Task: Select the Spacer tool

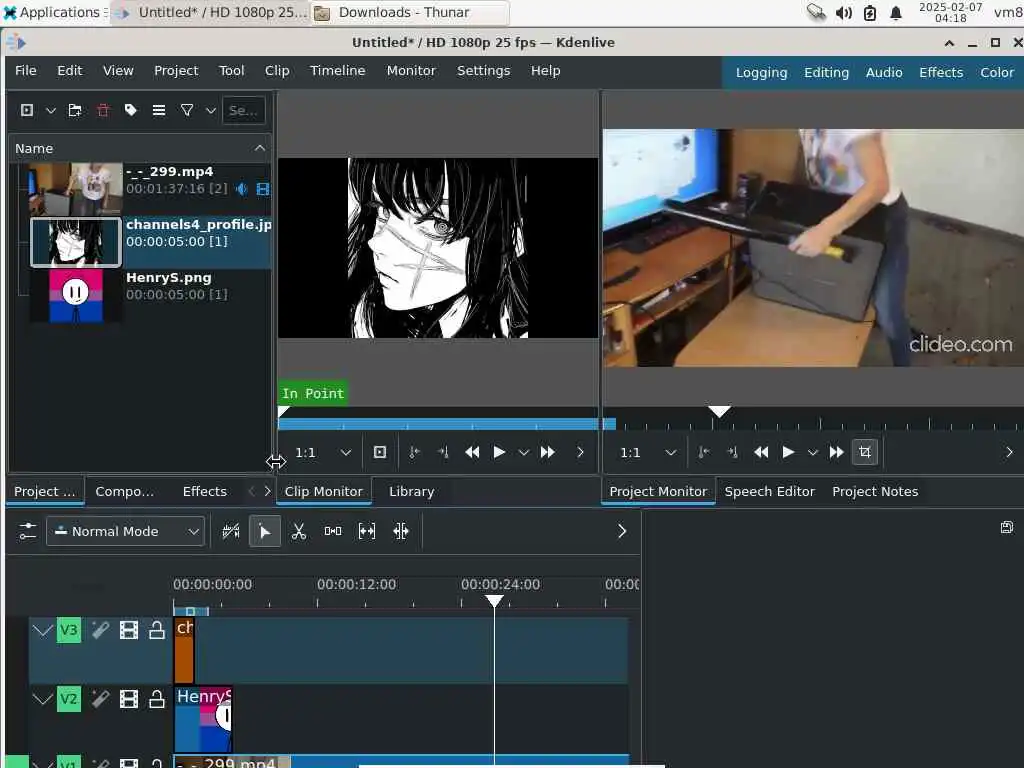Action: click(333, 532)
